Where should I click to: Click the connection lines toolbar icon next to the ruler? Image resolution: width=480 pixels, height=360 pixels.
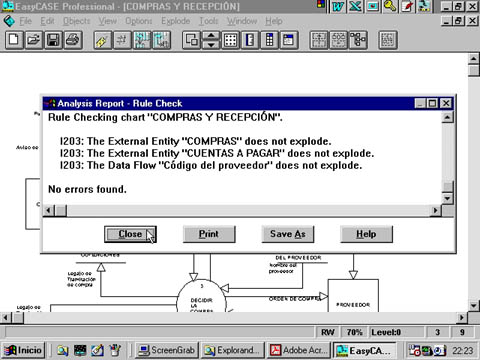(122, 40)
